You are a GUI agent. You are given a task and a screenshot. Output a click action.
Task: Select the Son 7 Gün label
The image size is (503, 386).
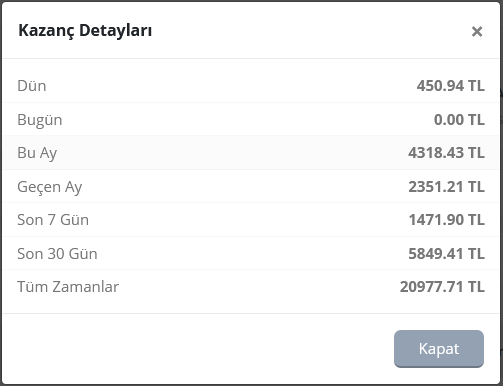(x=53, y=220)
